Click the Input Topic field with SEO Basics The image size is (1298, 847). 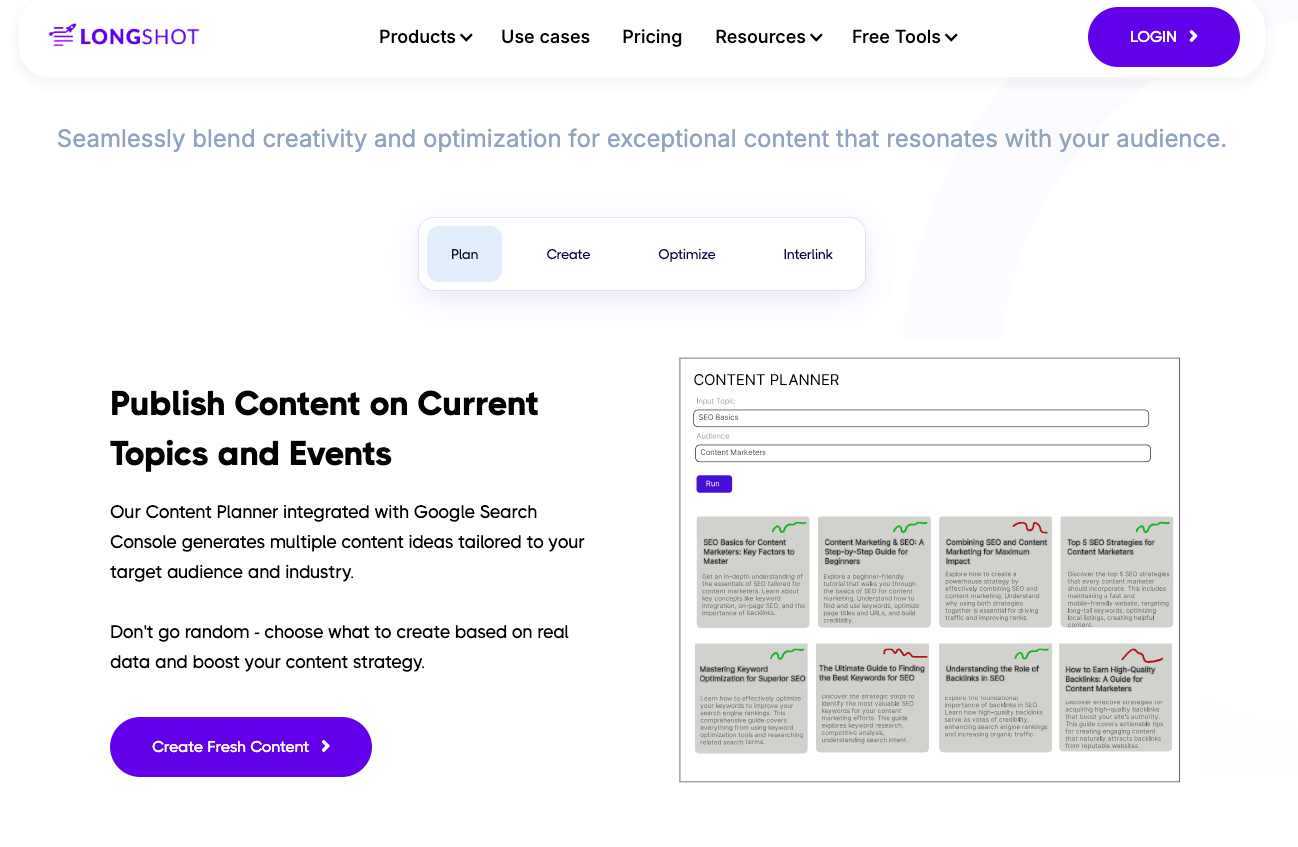(x=921, y=418)
